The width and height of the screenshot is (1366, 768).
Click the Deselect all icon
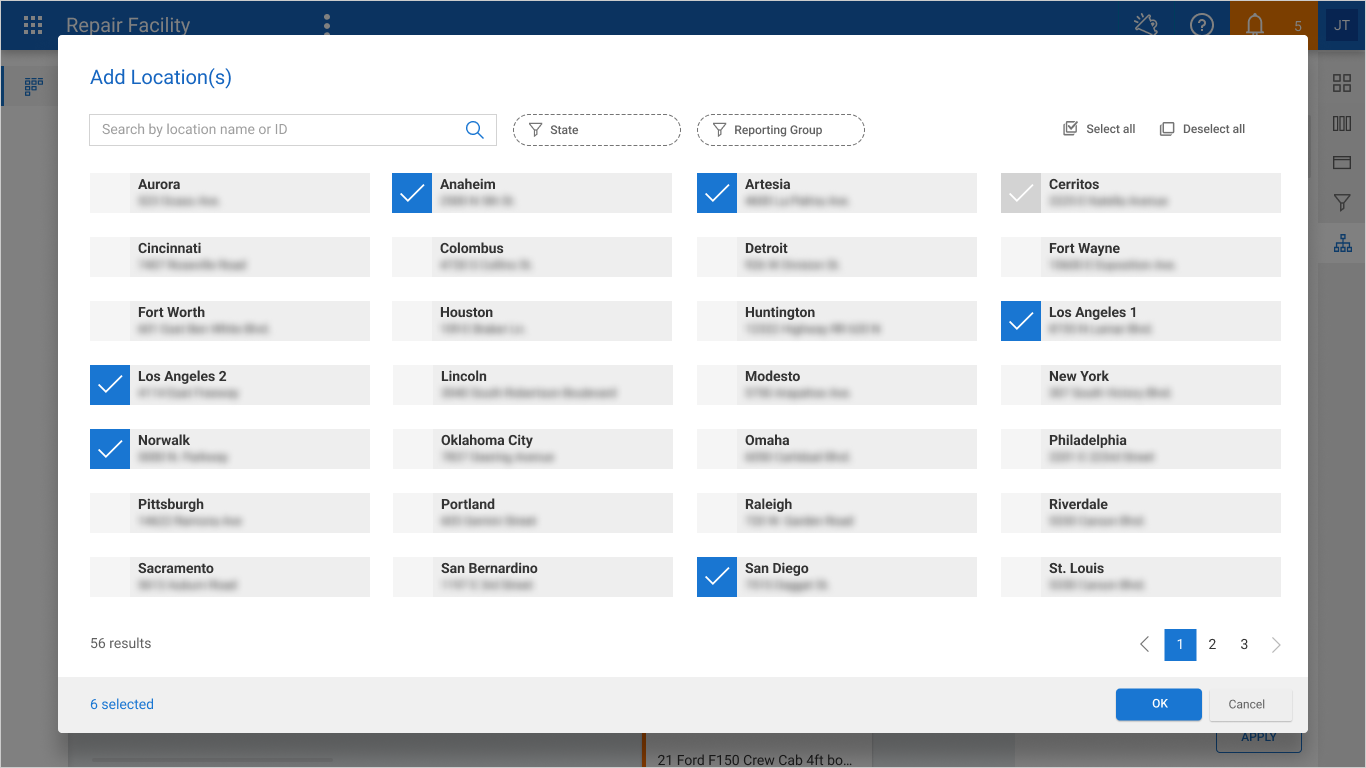[x=1167, y=129]
